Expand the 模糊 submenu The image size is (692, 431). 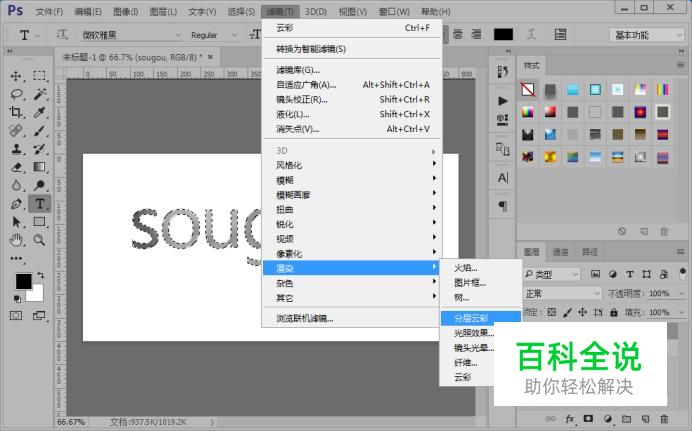pyautogui.click(x=352, y=180)
